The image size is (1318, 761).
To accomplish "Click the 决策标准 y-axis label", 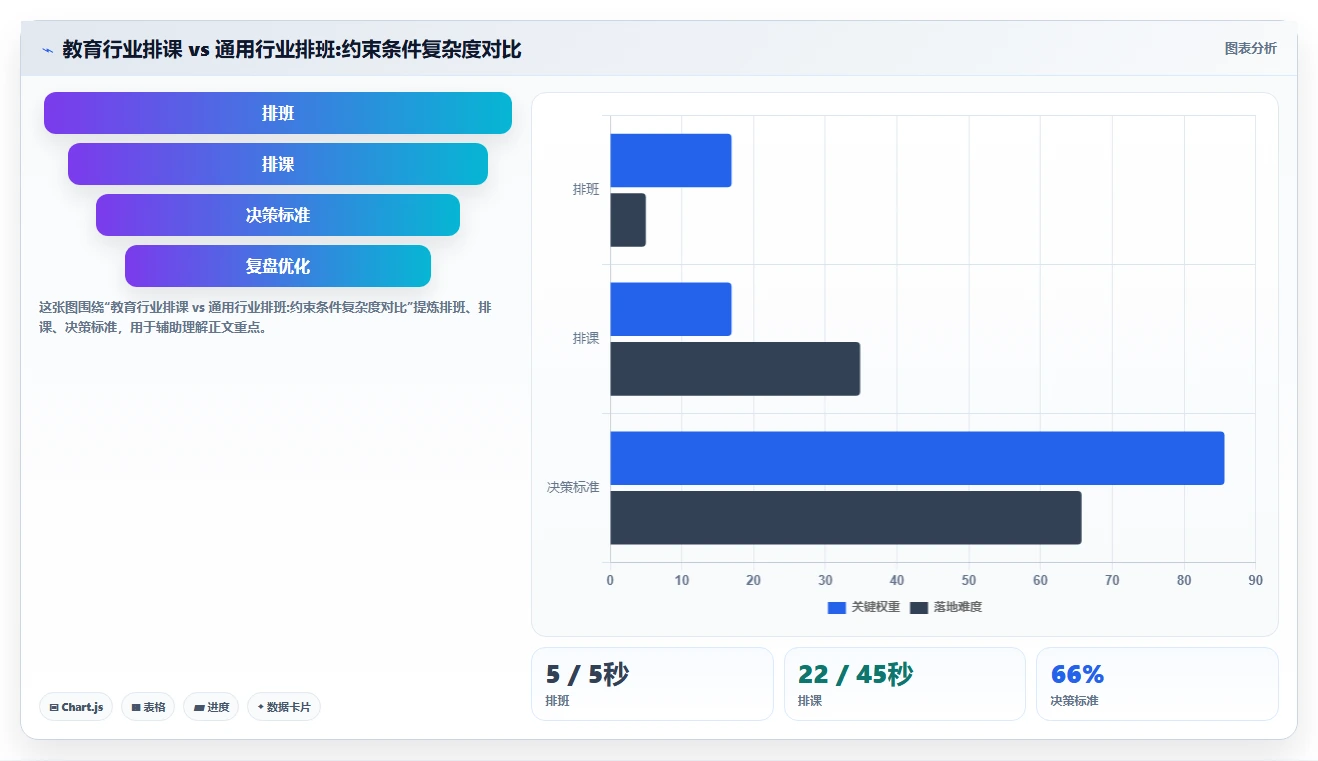I will (x=573, y=488).
